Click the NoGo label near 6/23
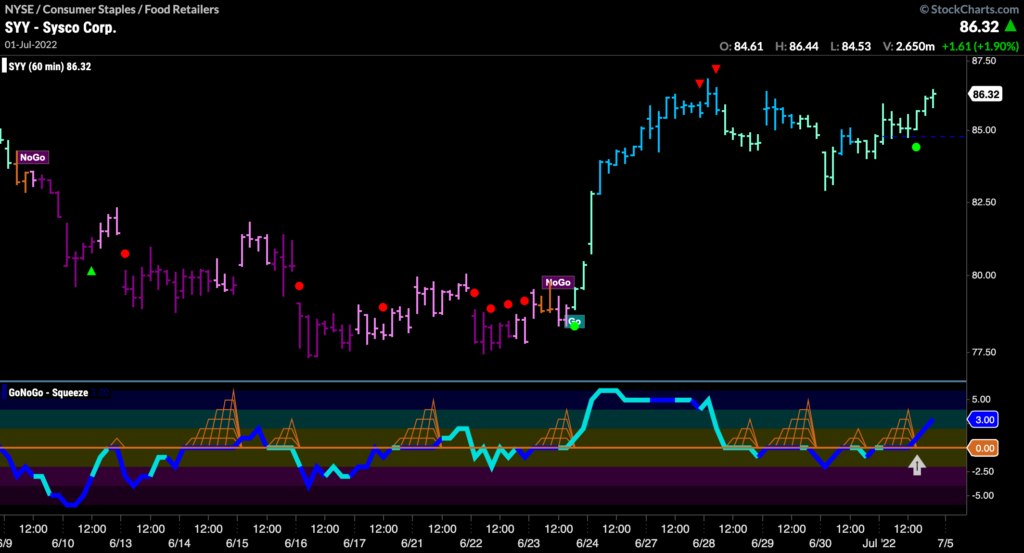Screen dimensions: 1024x553 point(558,282)
